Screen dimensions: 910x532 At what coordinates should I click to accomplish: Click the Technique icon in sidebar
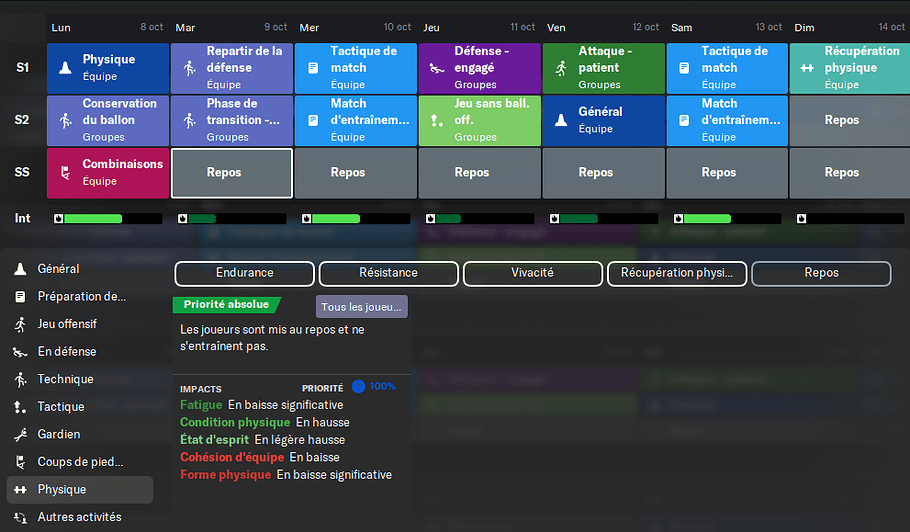click(x=20, y=379)
